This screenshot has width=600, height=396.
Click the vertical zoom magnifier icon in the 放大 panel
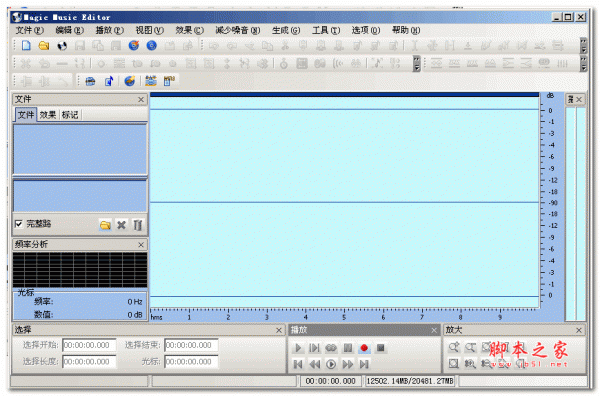point(470,363)
